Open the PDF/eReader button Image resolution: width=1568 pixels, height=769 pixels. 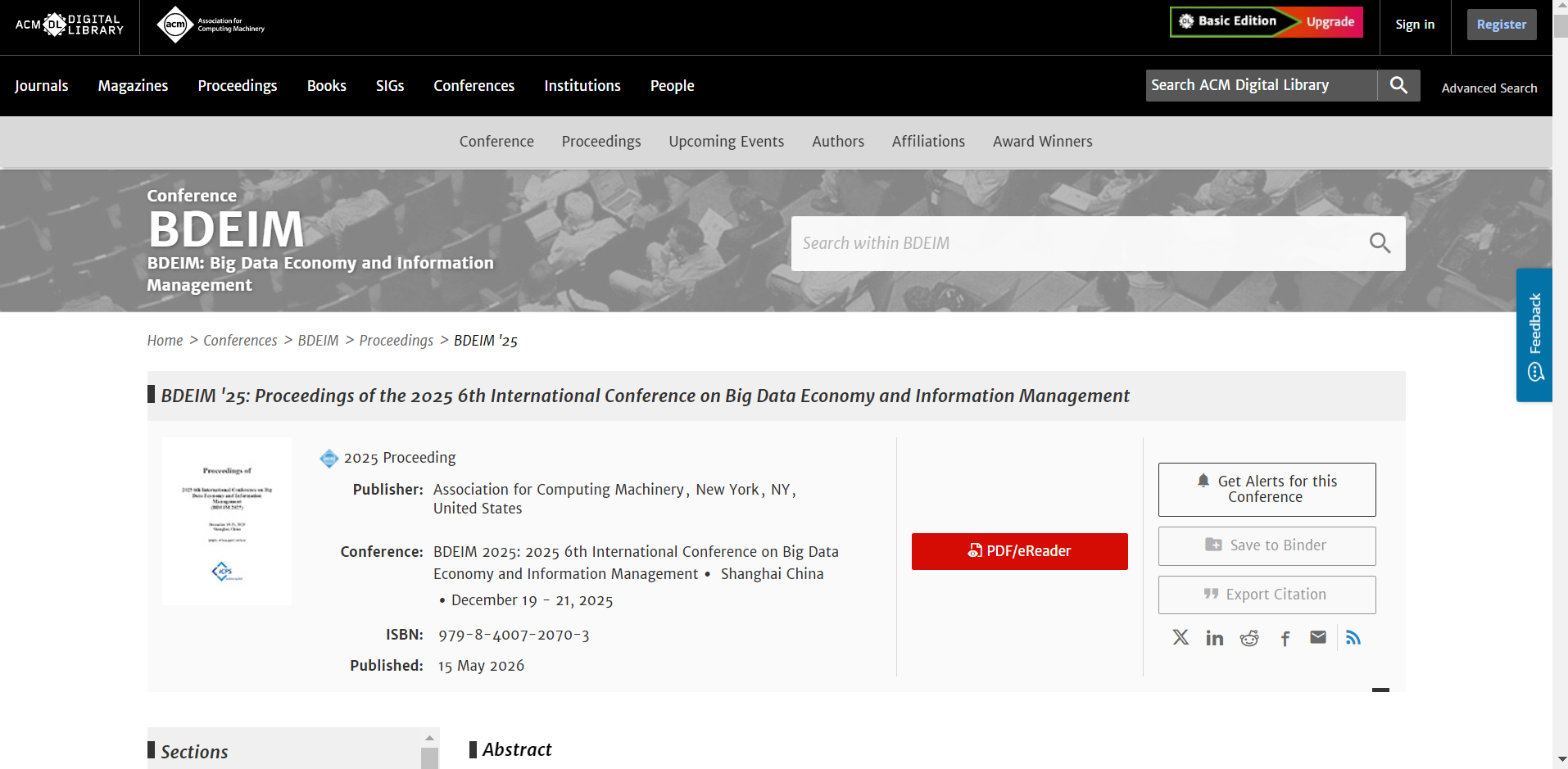point(1020,551)
